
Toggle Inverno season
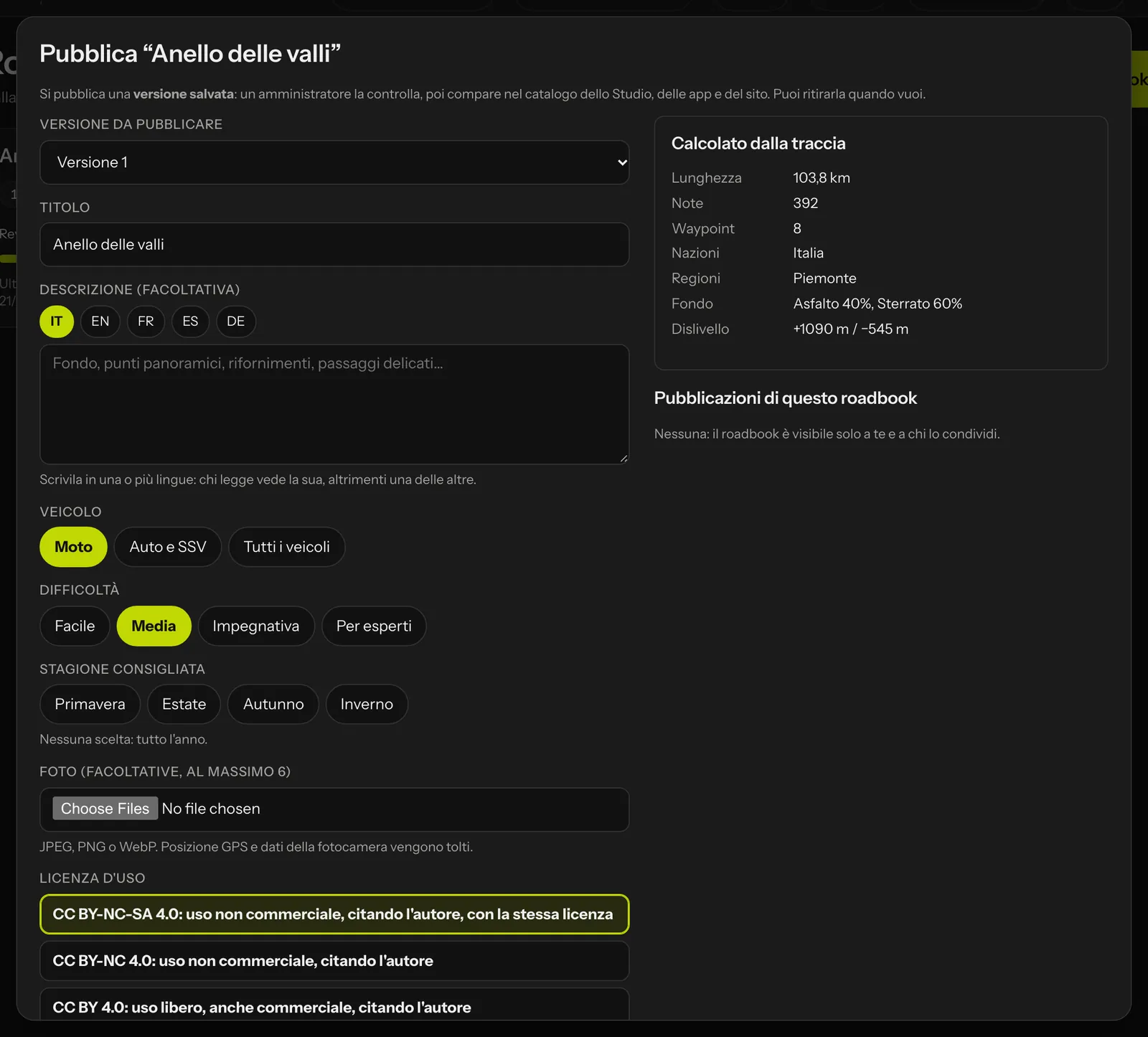tap(367, 704)
